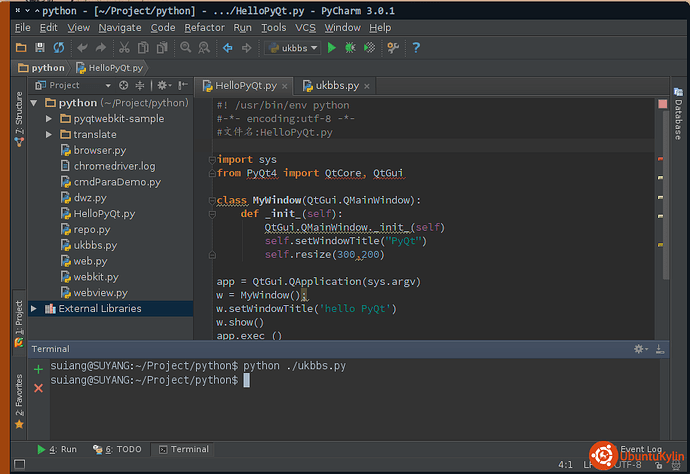This screenshot has width=690, height=474.
Task: Click the green Run button in toolbar
Action: [332, 48]
